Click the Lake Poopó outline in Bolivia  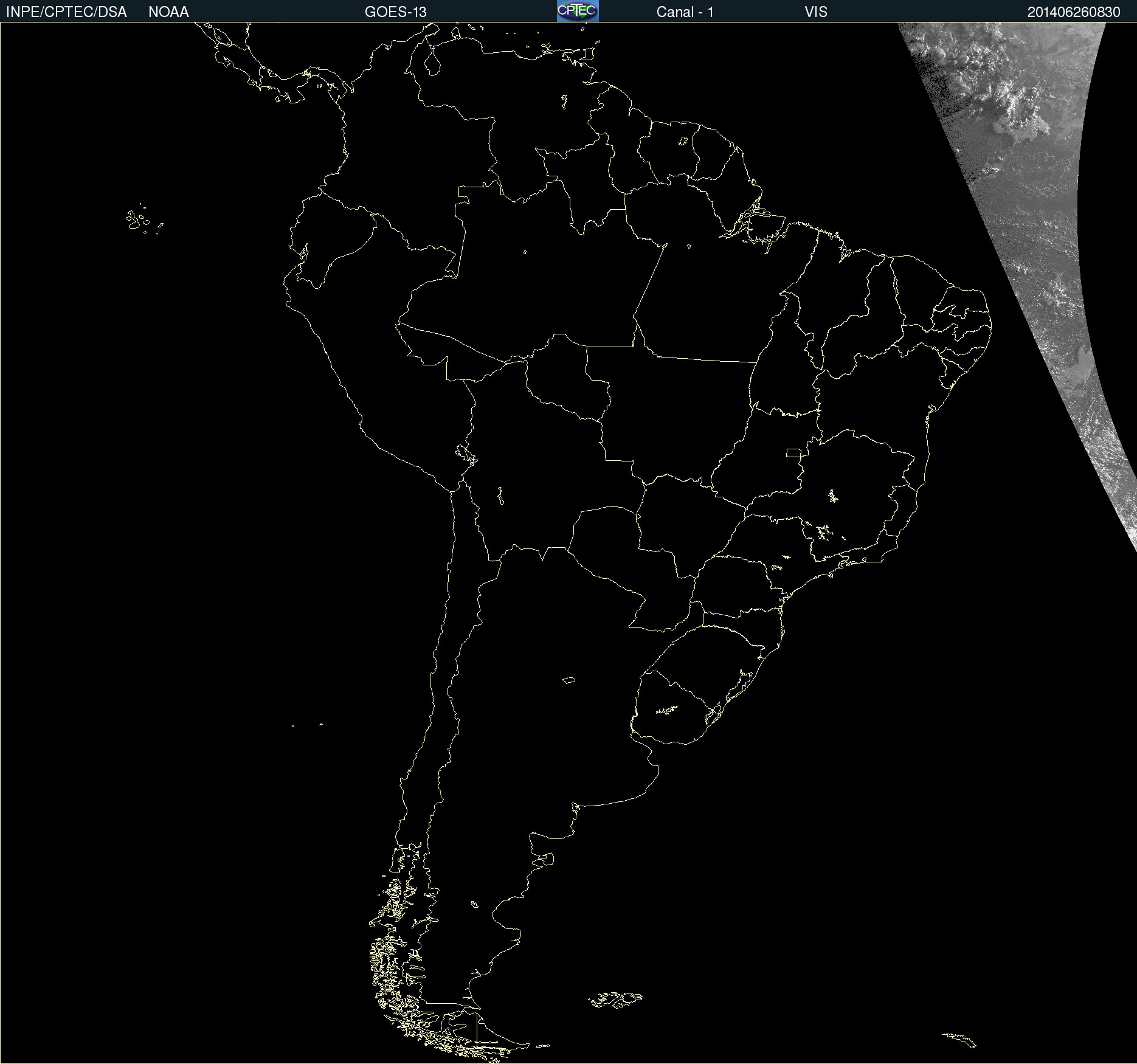(x=500, y=496)
